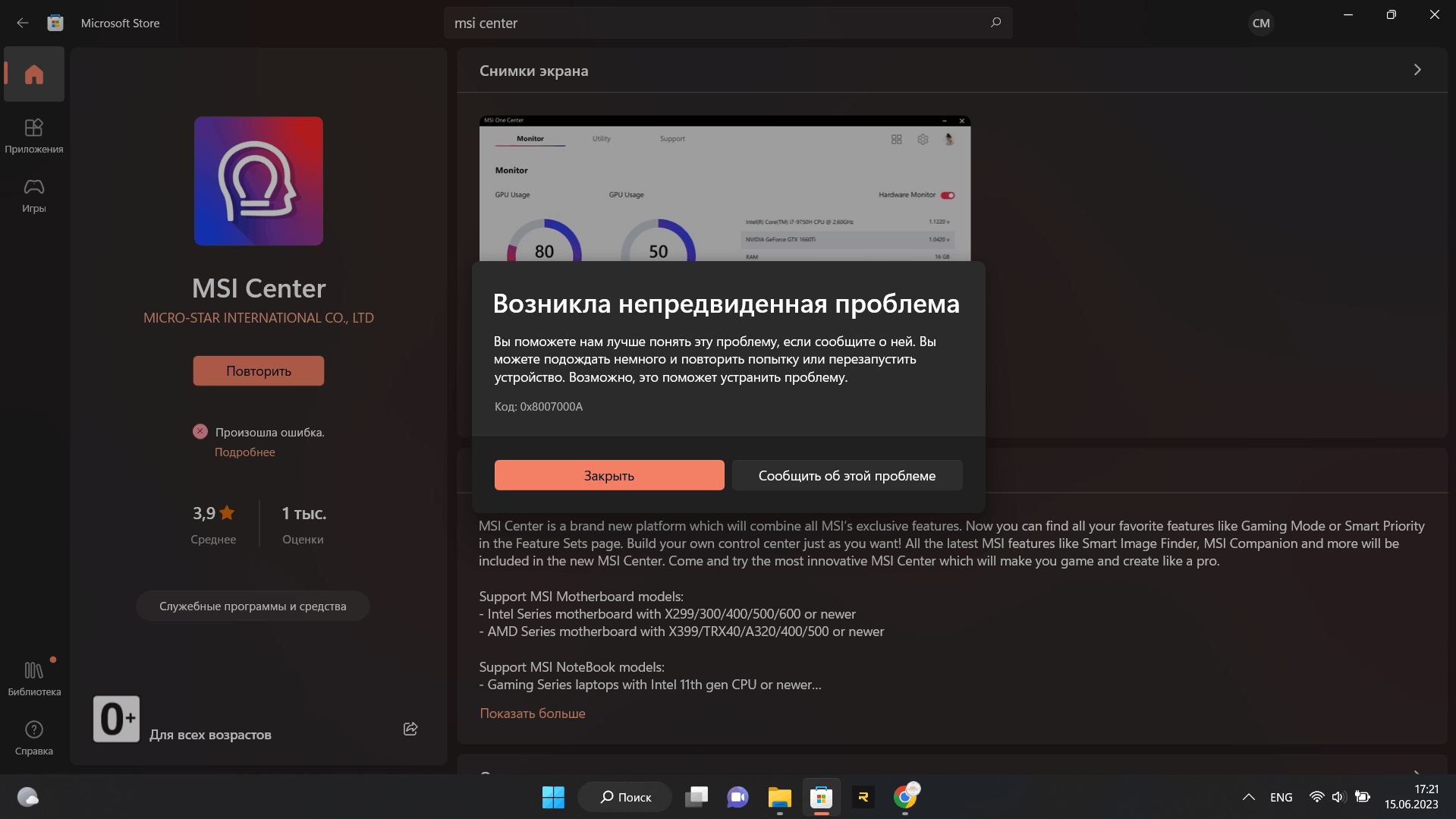Open MICRO-STAR INTERNATIONAL publisher link
Screen dimensions: 1456x819
coord(259,317)
